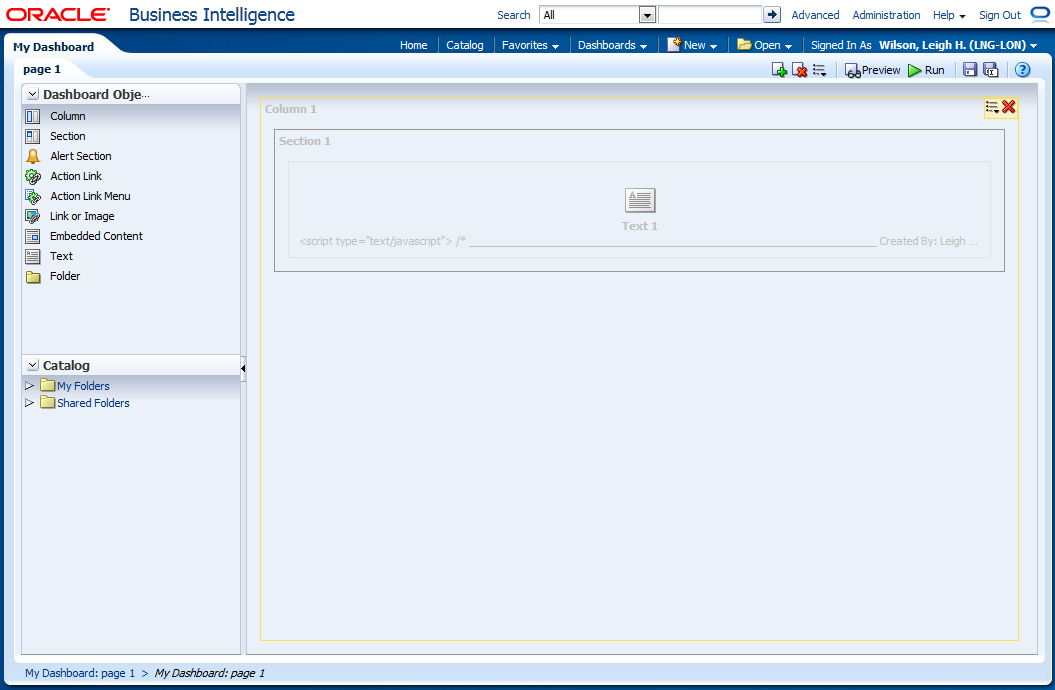Delete Column 1 with the red X
Screen dimensions: 1055x690
pyautogui.click(x=1009, y=107)
